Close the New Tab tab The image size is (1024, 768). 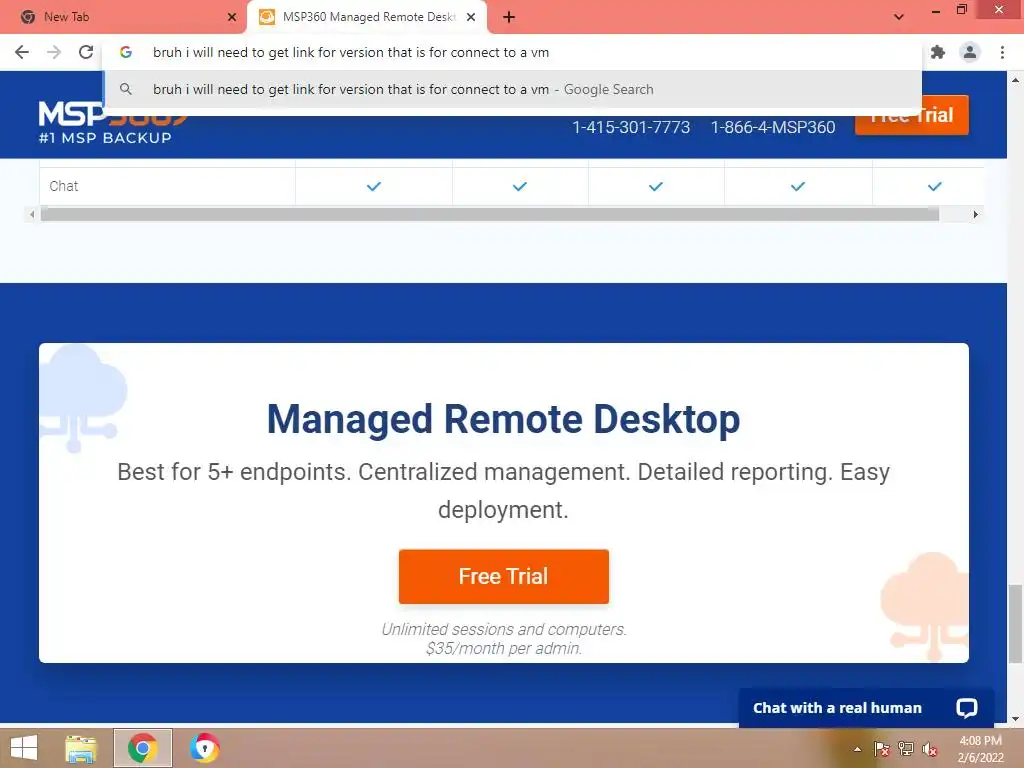coord(232,17)
